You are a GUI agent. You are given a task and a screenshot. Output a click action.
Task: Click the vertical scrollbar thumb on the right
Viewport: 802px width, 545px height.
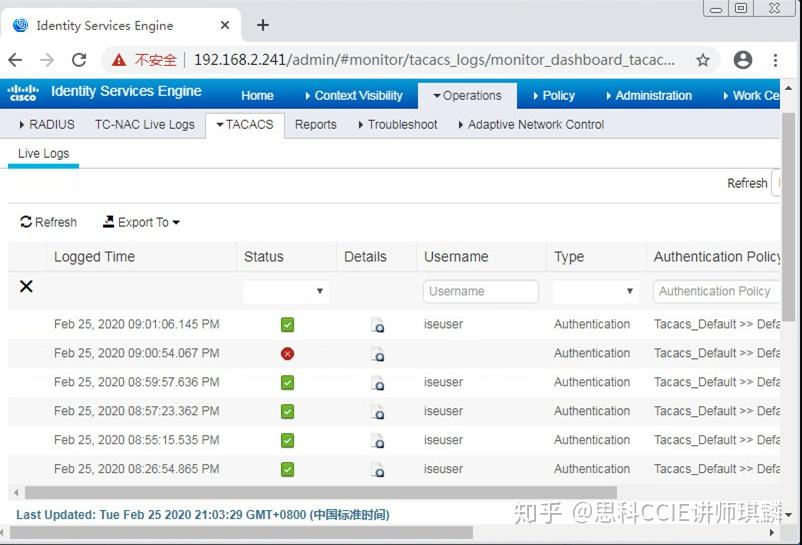point(789,217)
